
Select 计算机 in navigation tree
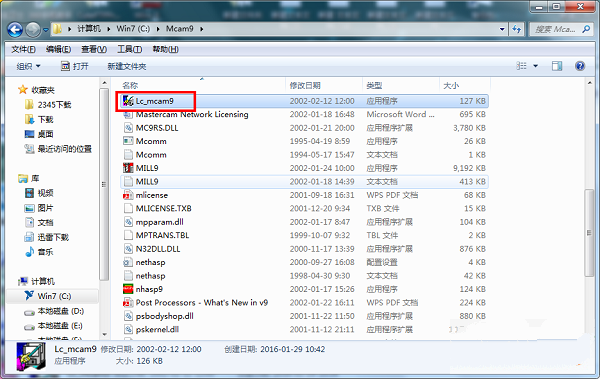43,281
